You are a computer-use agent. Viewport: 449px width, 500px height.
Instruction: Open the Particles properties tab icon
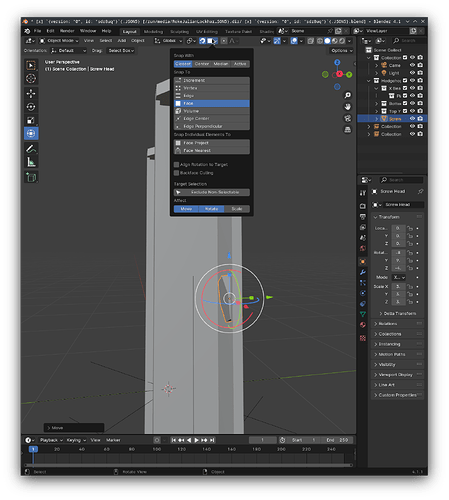pos(363,283)
